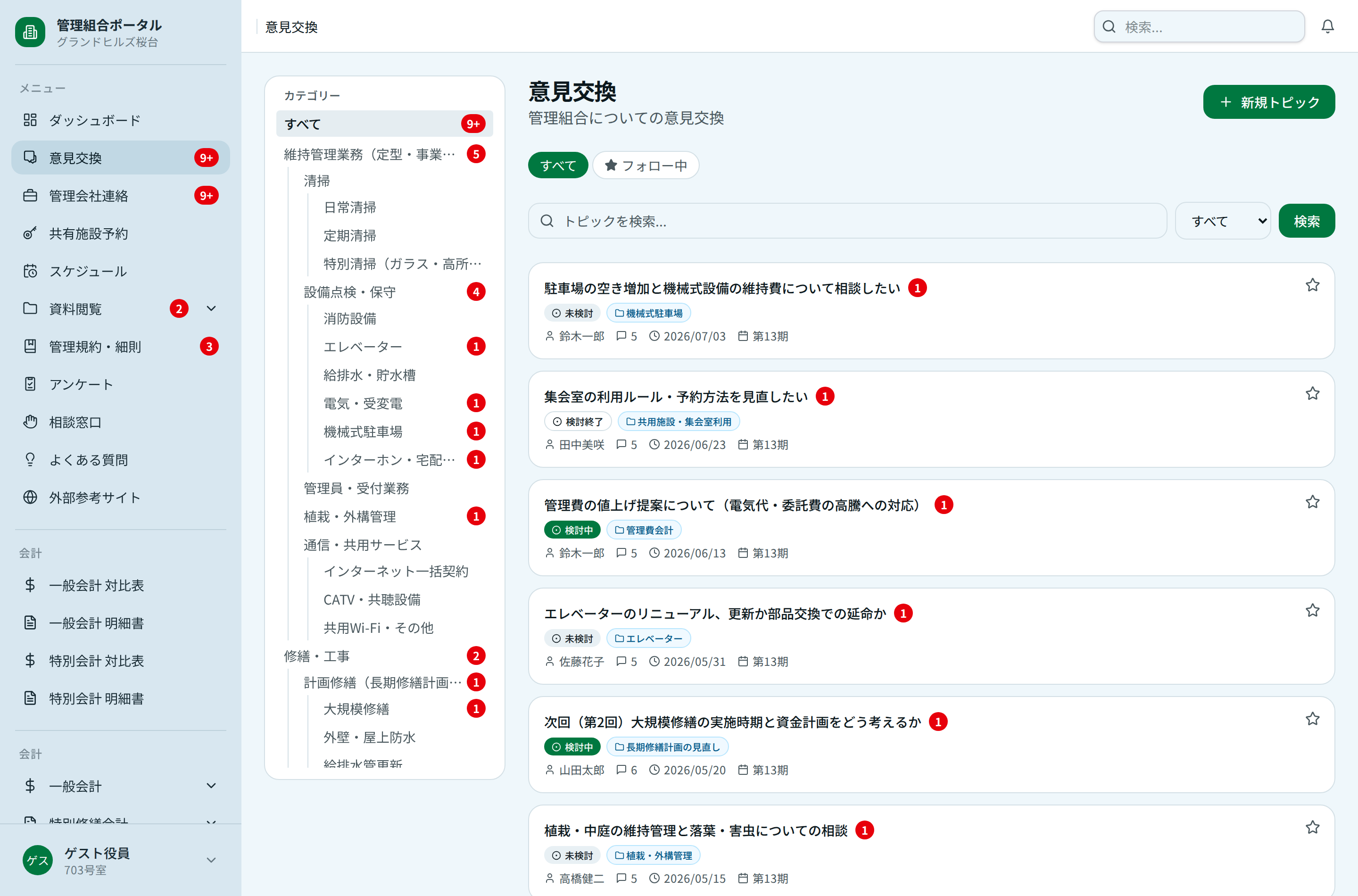Screen dimensions: 1358x896
Task: Toggle the フォロー中 filter
Action: click(646, 165)
